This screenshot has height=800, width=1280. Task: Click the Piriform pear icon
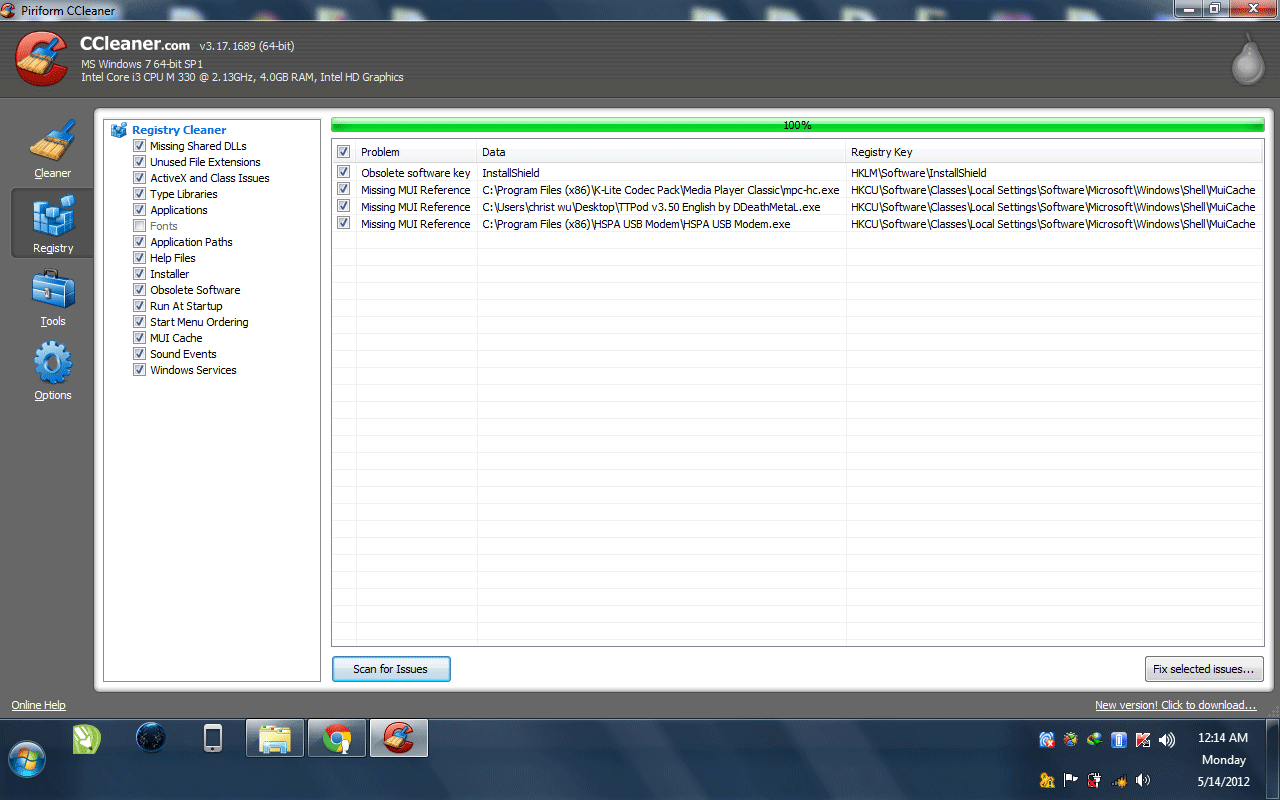1247,59
